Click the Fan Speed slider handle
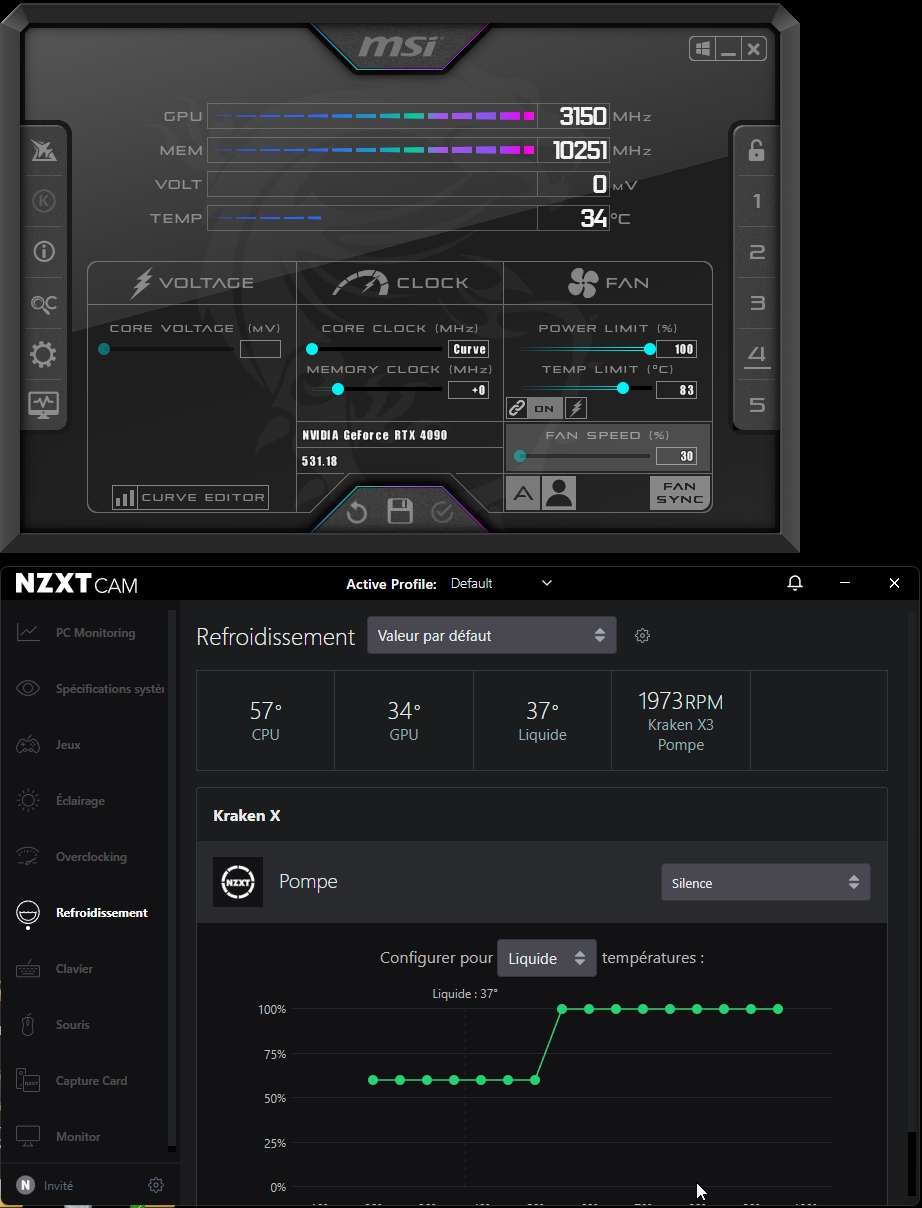 [519, 456]
